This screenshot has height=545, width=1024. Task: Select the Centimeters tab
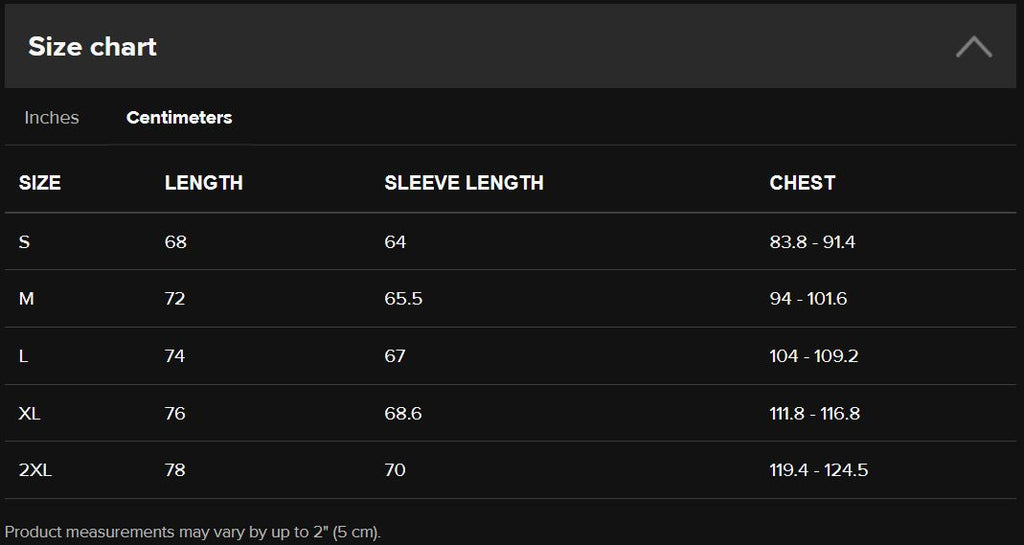179,117
